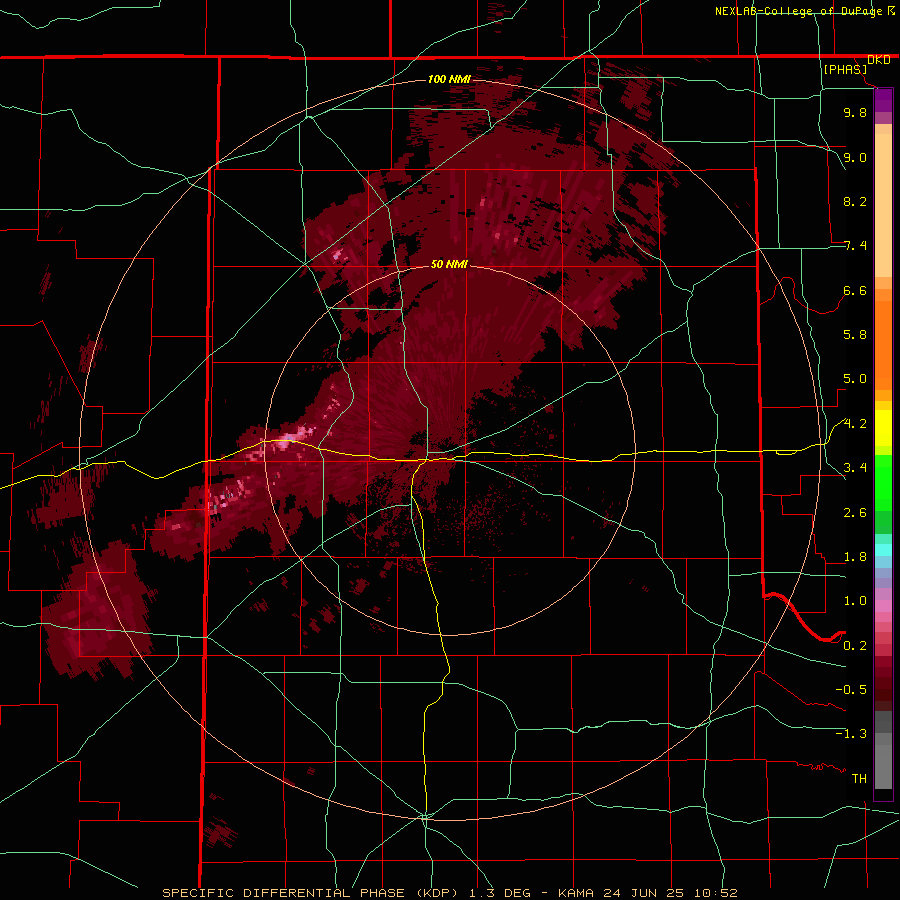Click the 4.2 scale value
Image resolution: width=900 pixels, height=900 pixels.
(855, 424)
